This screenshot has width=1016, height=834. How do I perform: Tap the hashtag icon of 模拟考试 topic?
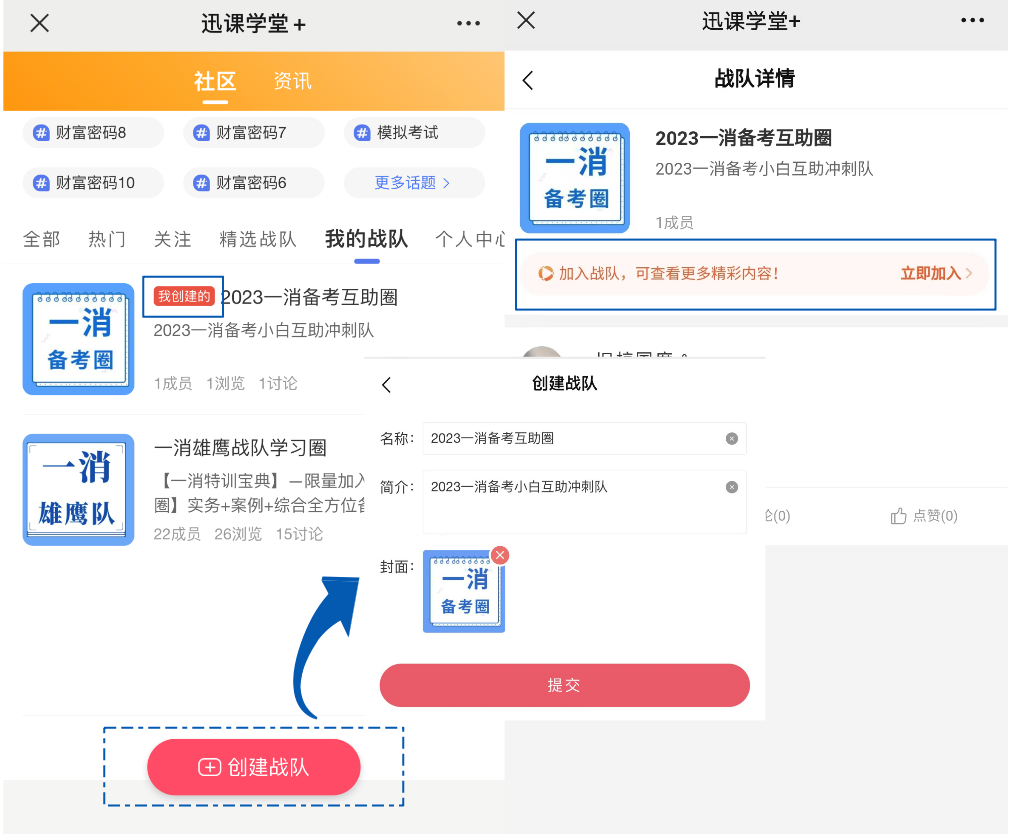pos(361,132)
